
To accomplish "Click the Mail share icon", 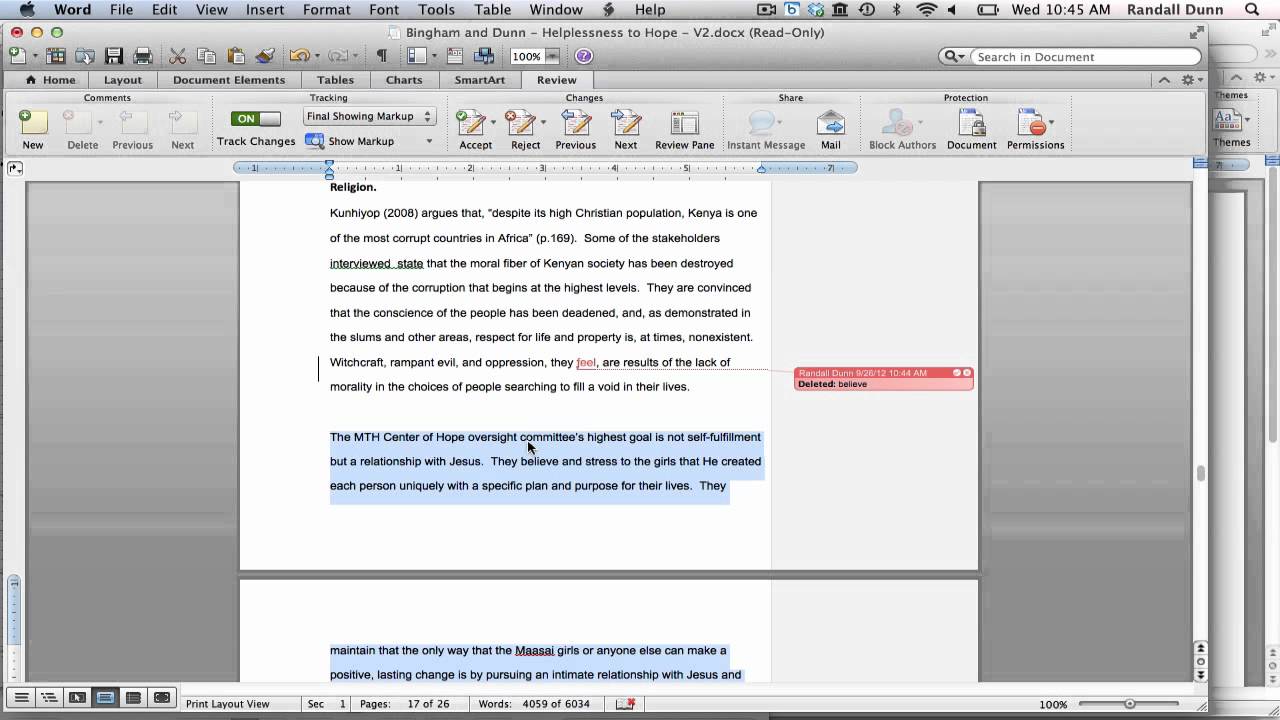I will [831, 129].
